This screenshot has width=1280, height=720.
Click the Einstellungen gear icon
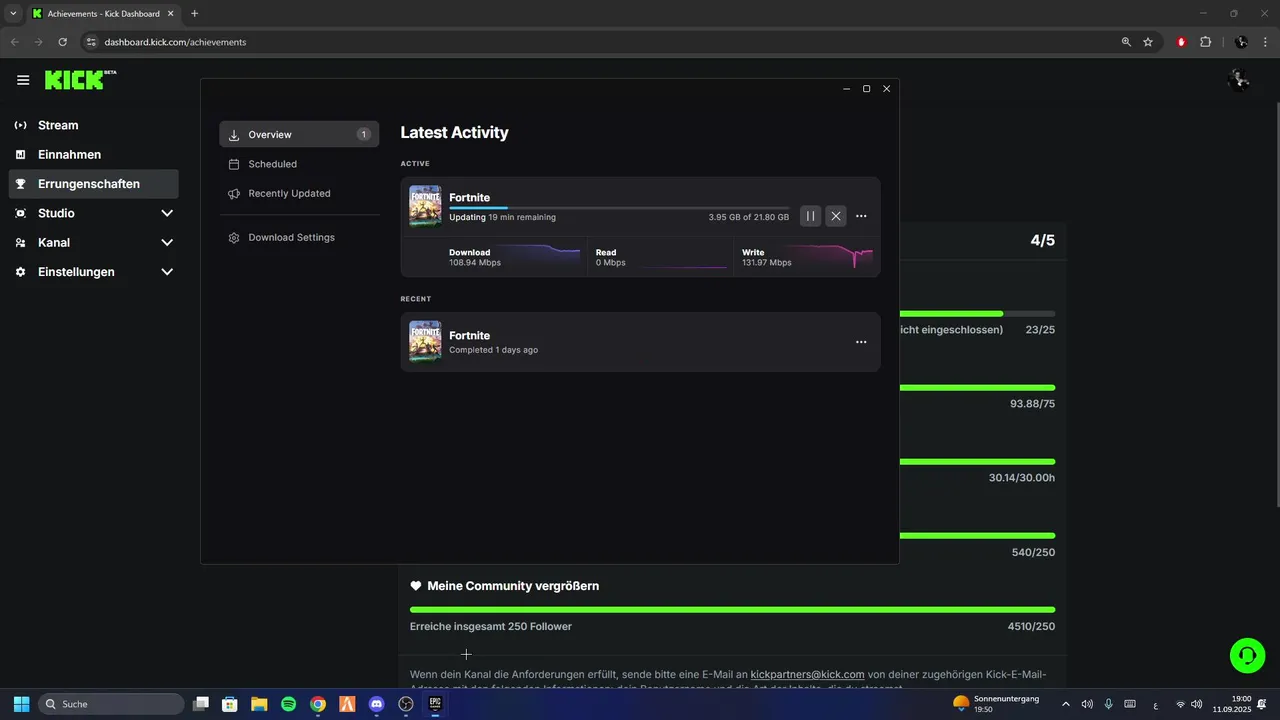click(x=20, y=272)
